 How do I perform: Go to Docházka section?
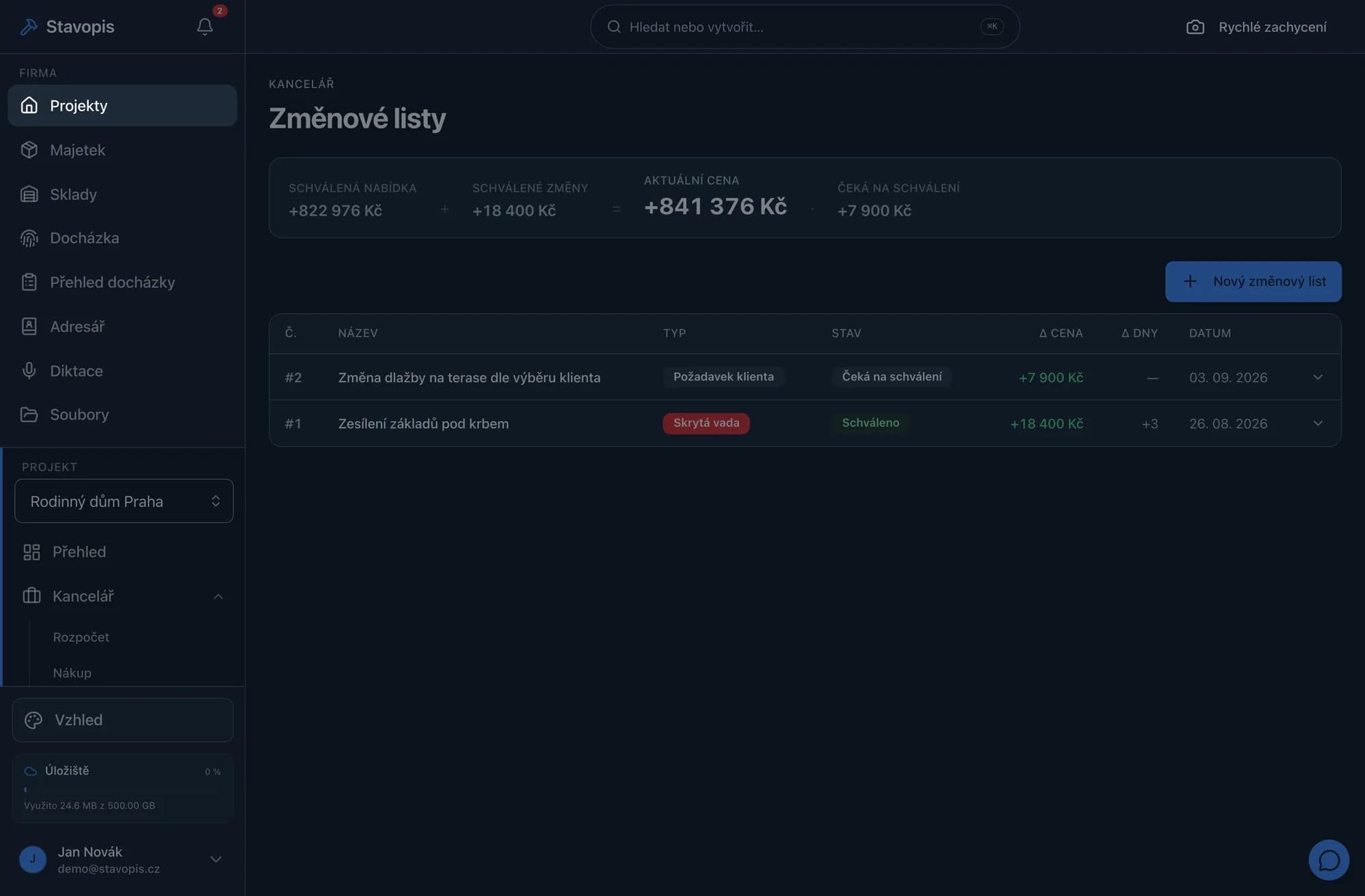pyautogui.click(x=122, y=238)
